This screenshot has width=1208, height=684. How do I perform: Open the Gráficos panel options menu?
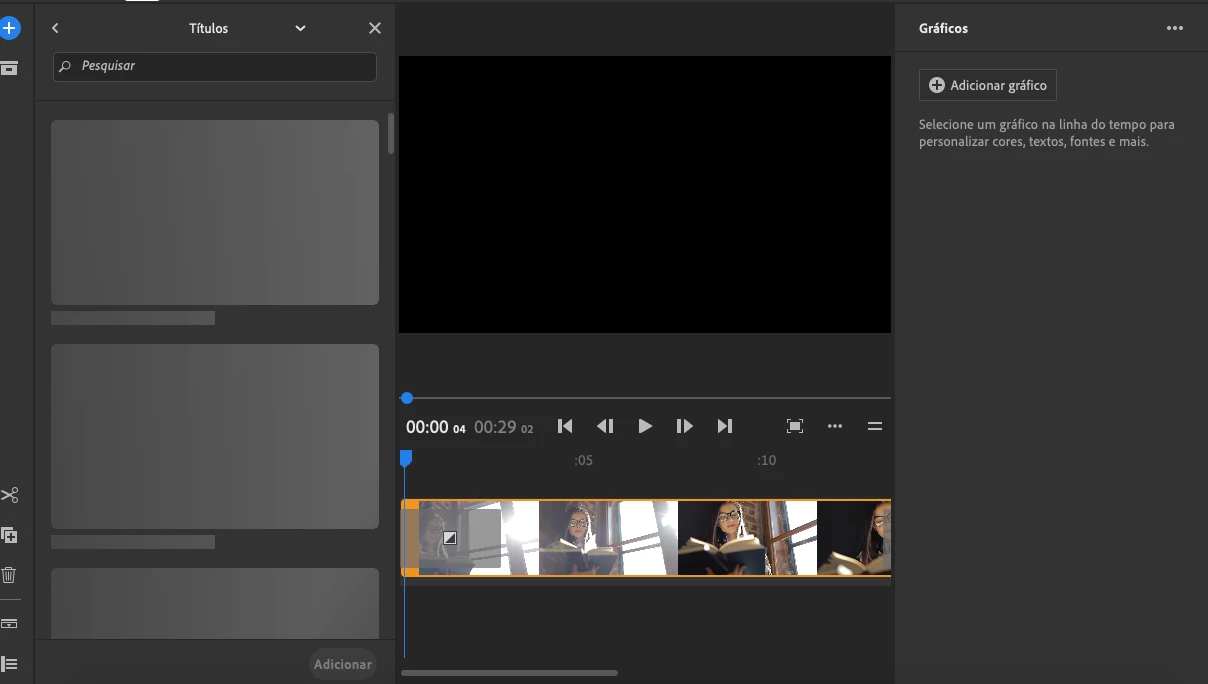tap(1175, 28)
